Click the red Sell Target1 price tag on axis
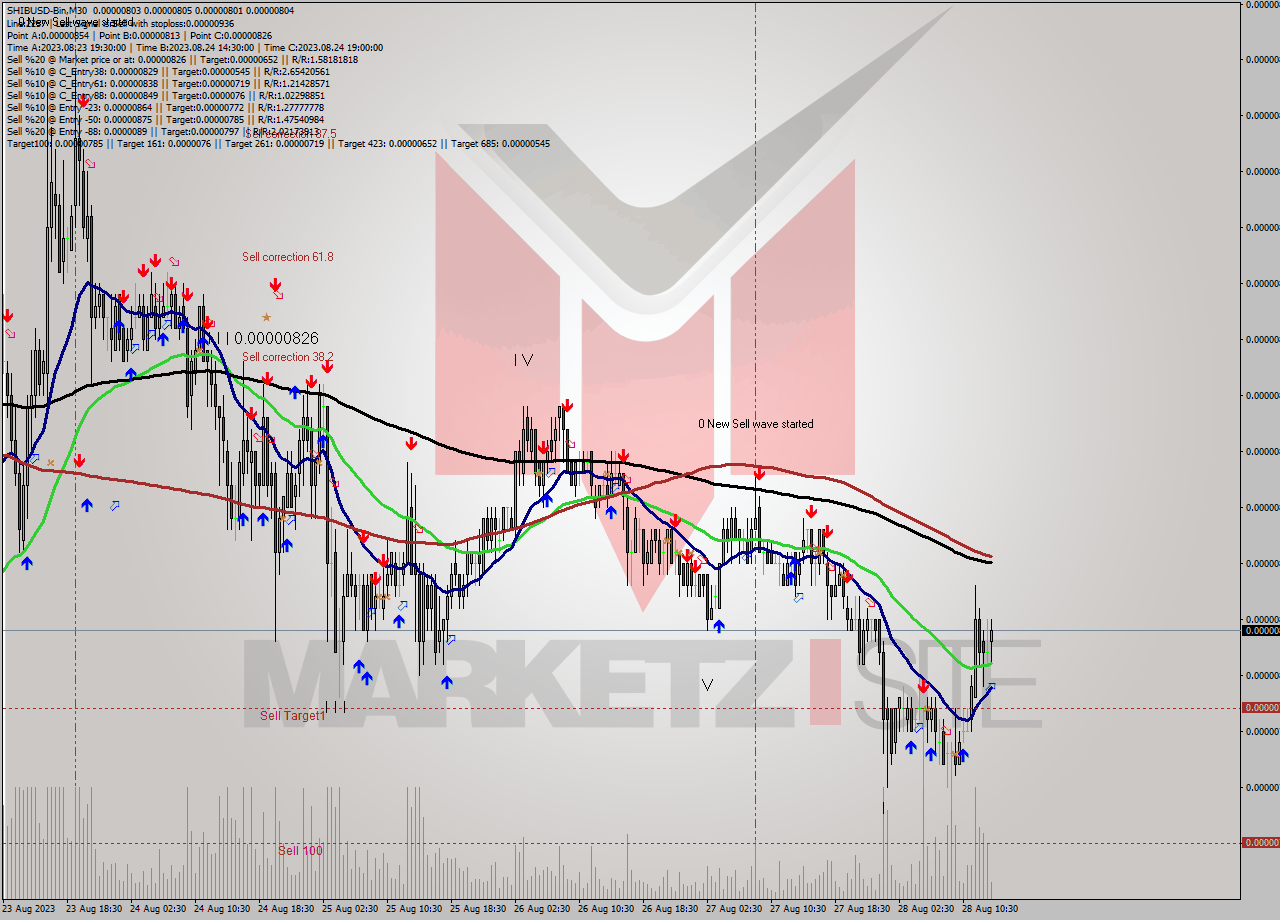 (1260, 707)
